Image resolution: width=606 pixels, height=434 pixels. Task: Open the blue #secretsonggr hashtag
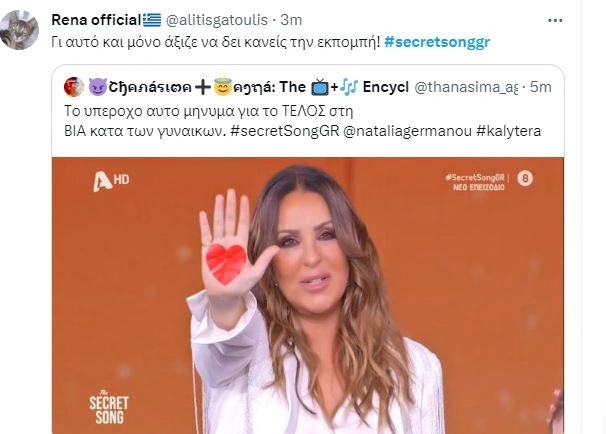coord(437,42)
